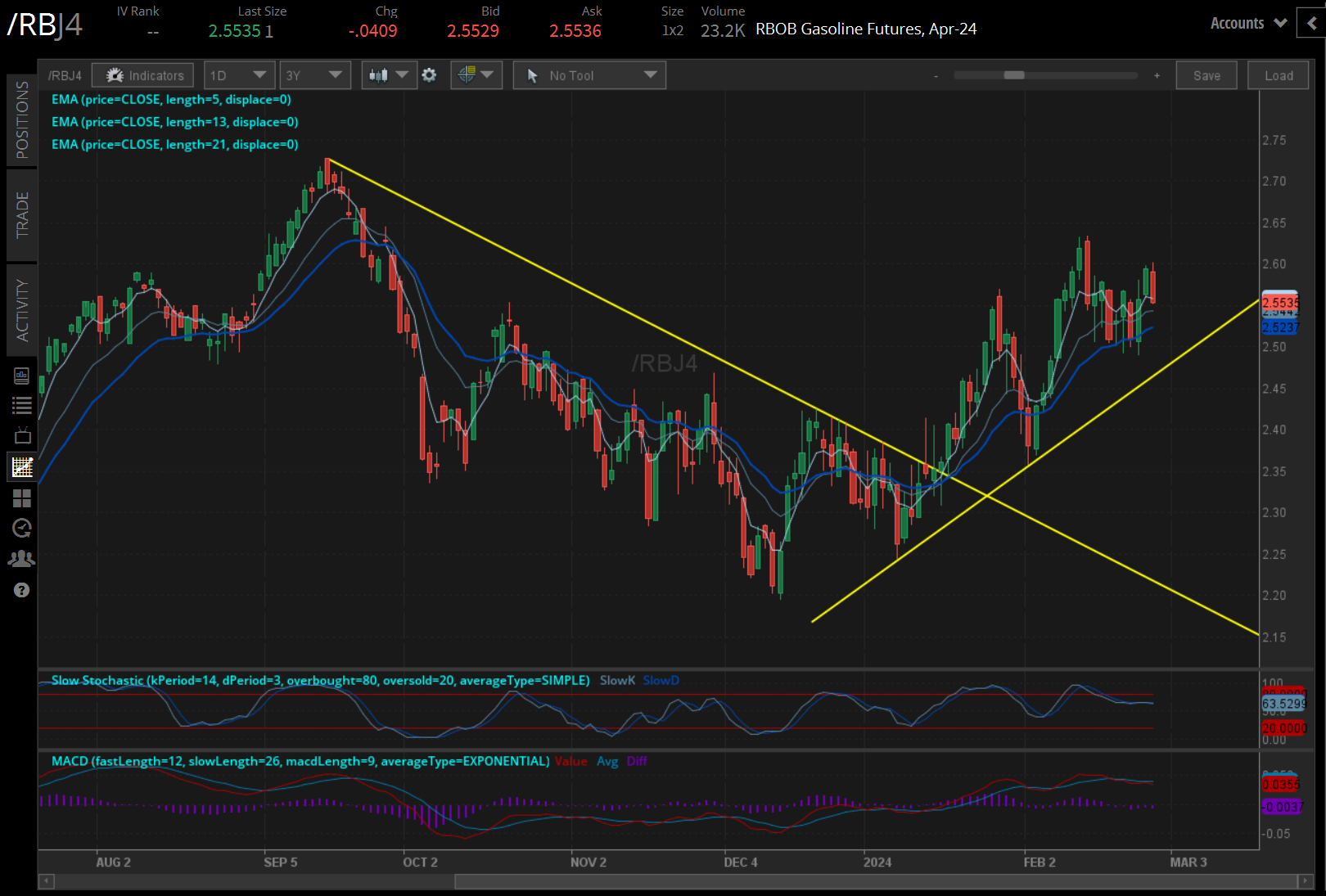Click the EMA length=5 study label
Screen dimensions: 1326x896
click(171, 99)
